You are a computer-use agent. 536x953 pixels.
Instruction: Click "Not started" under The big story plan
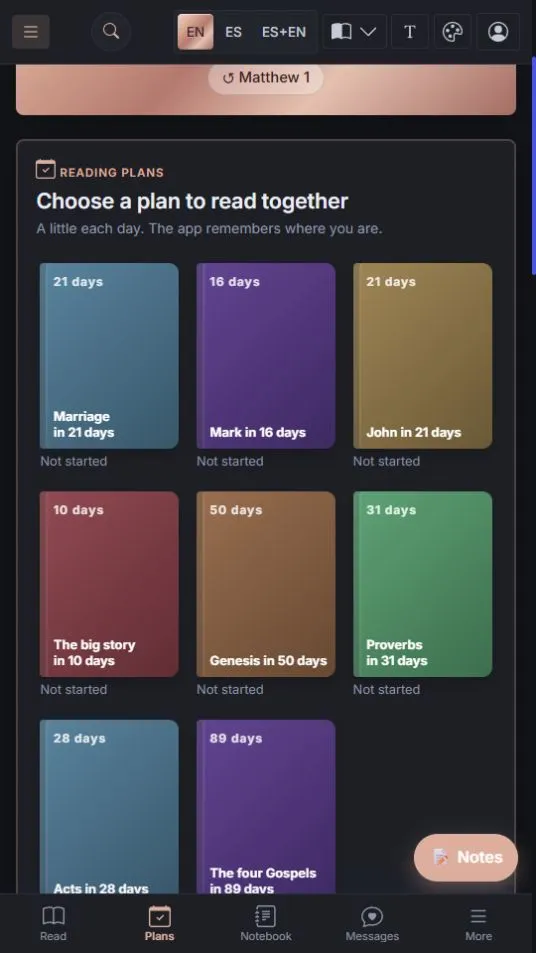point(74,689)
